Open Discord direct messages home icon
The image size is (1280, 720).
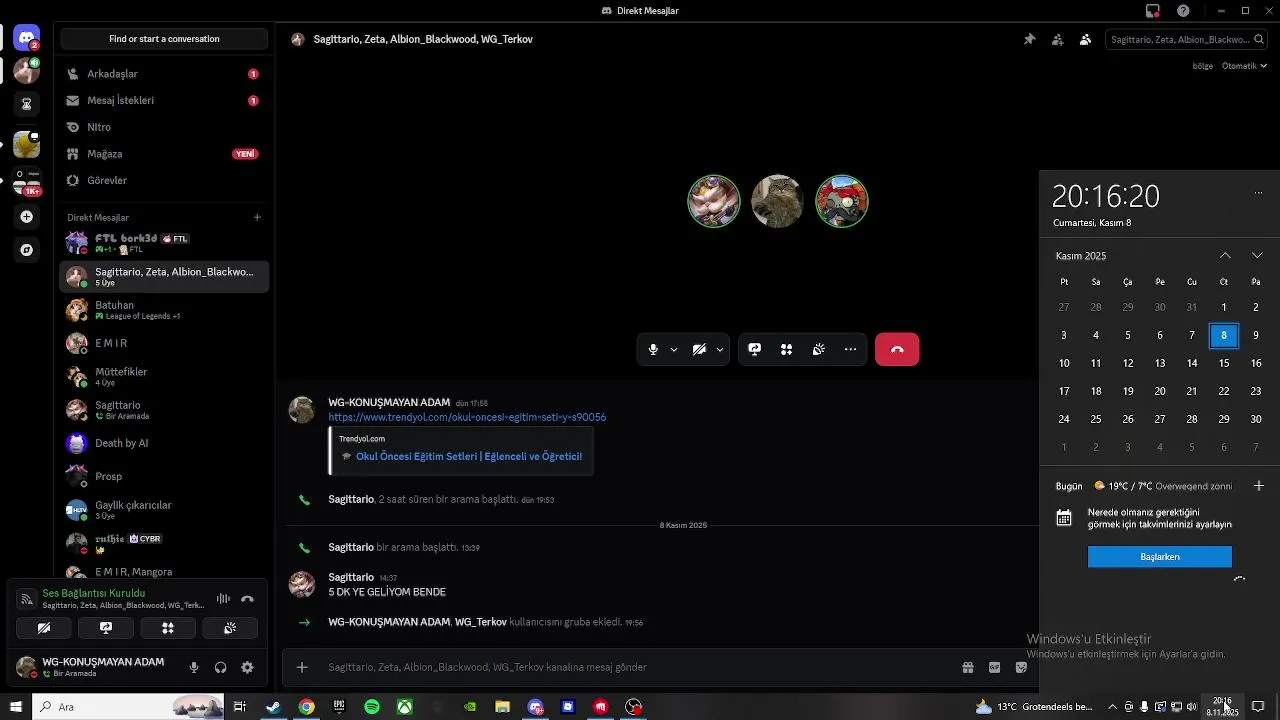27,39
